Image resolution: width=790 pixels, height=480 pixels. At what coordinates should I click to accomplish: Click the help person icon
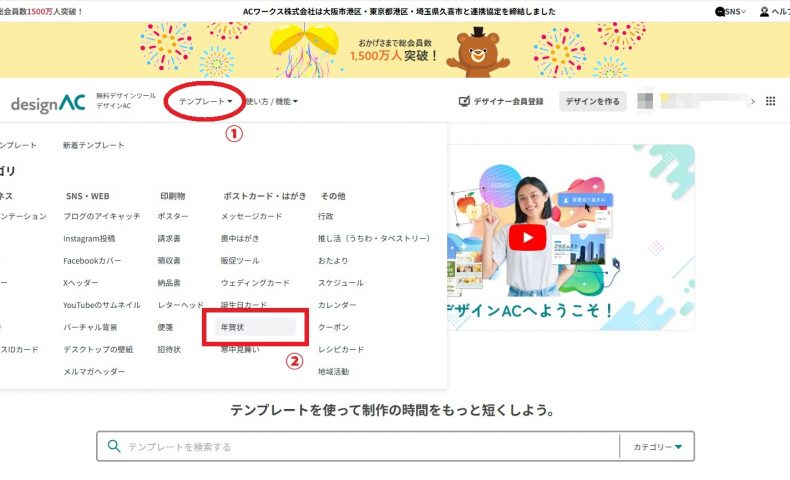[x=764, y=11]
